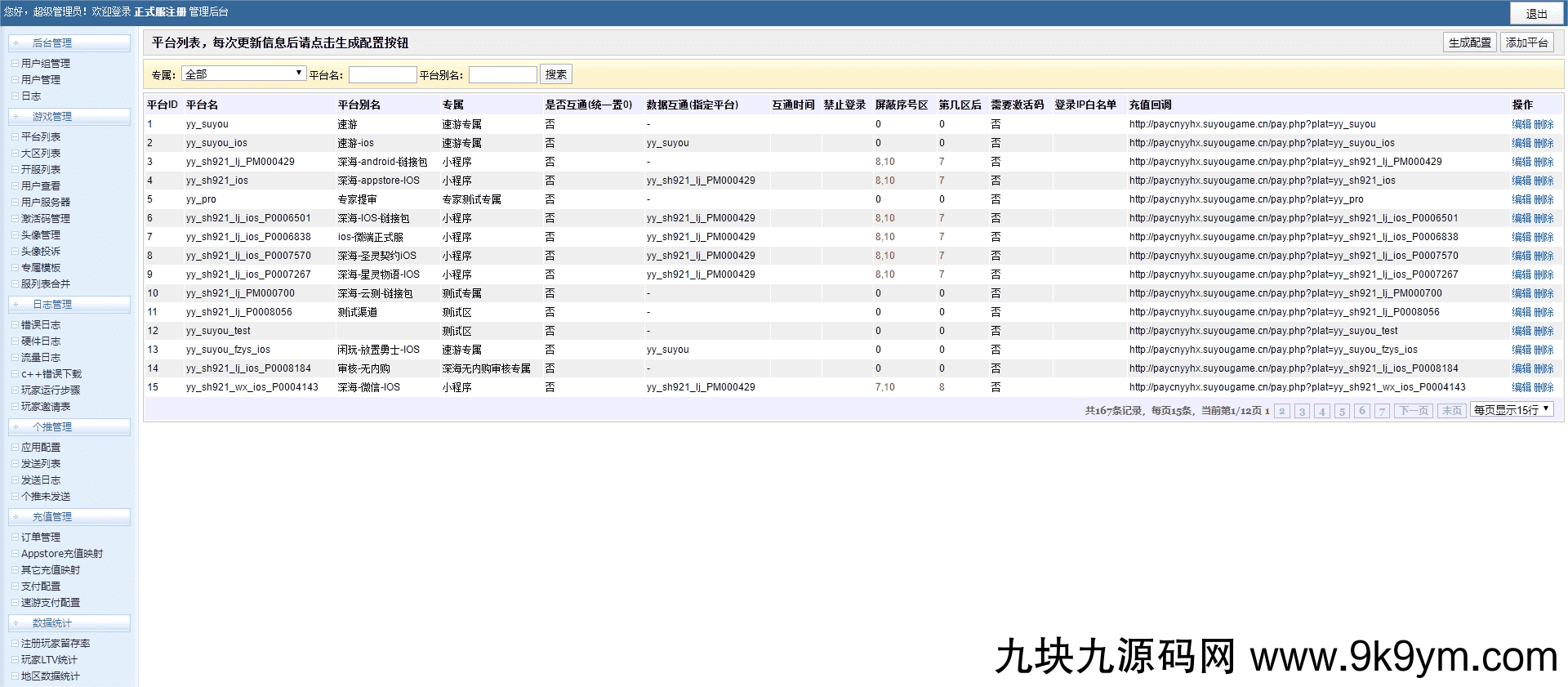Open 错误日志 in the sidebar
Screen dimensions: 1568x687
[x=41, y=325]
